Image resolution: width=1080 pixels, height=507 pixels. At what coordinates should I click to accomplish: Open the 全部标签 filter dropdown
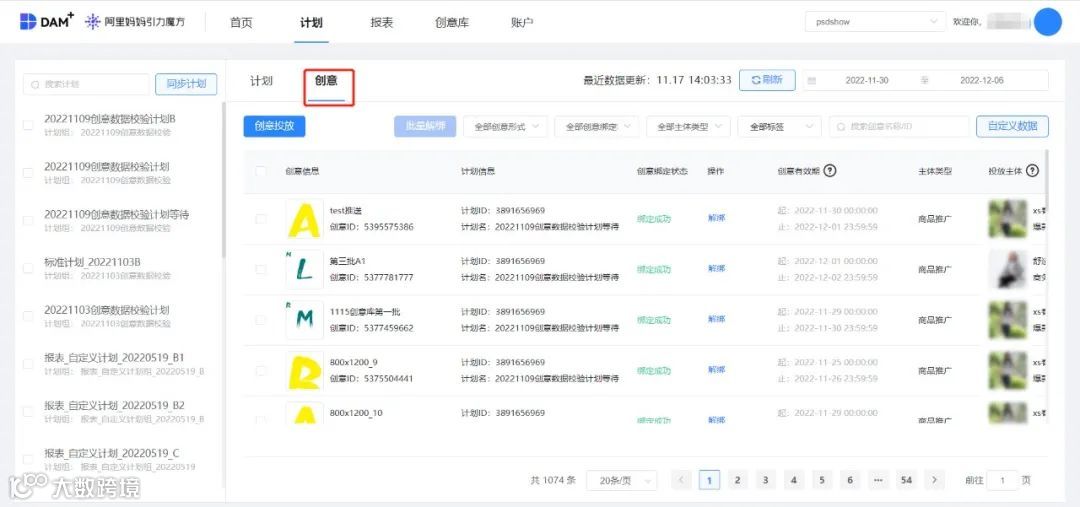779,127
